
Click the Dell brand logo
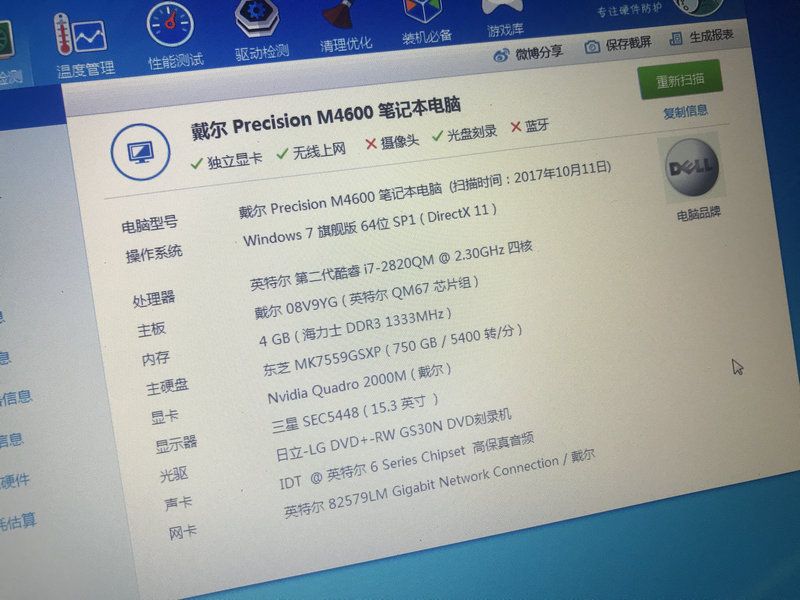[692, 167]
